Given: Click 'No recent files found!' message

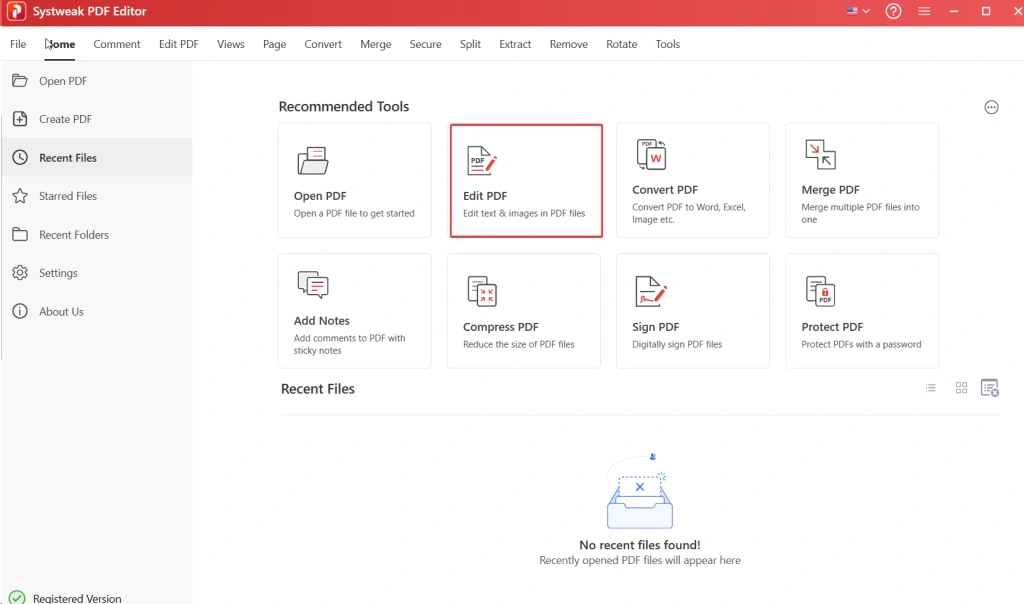Looking at the screenshot, I should point(639,545).
